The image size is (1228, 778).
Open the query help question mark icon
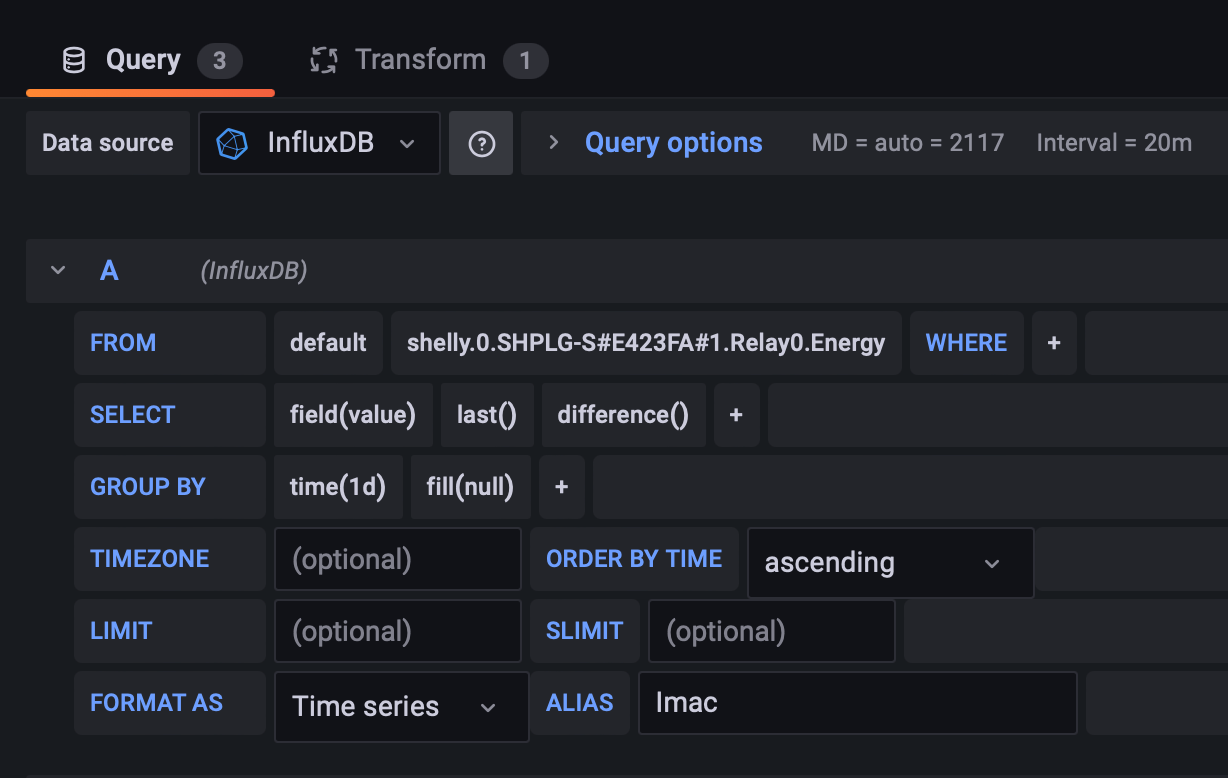click(481, 143)
